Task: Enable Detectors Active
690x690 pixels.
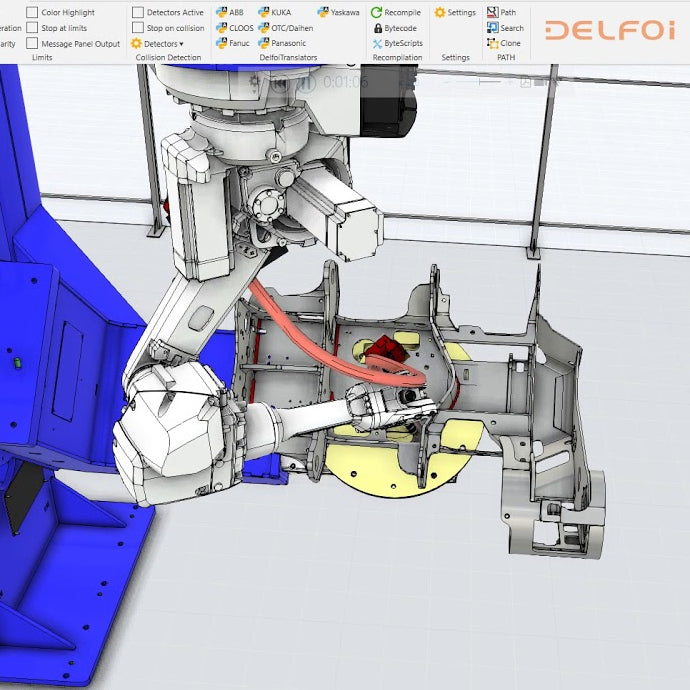Action: click(138, 13)
